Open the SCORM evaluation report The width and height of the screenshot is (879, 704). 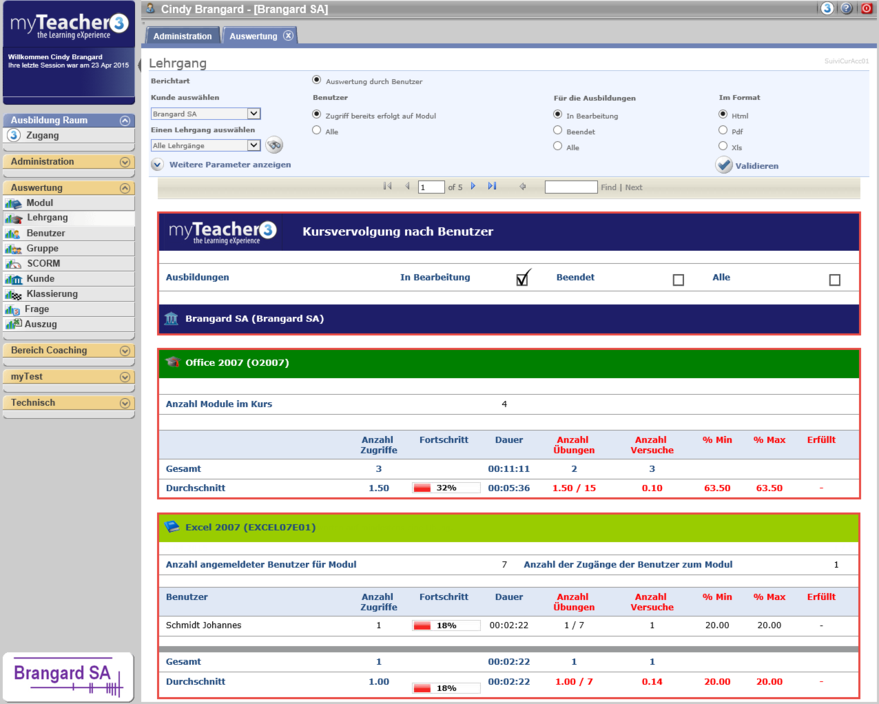pyautogui.click(x=43, y=264)
